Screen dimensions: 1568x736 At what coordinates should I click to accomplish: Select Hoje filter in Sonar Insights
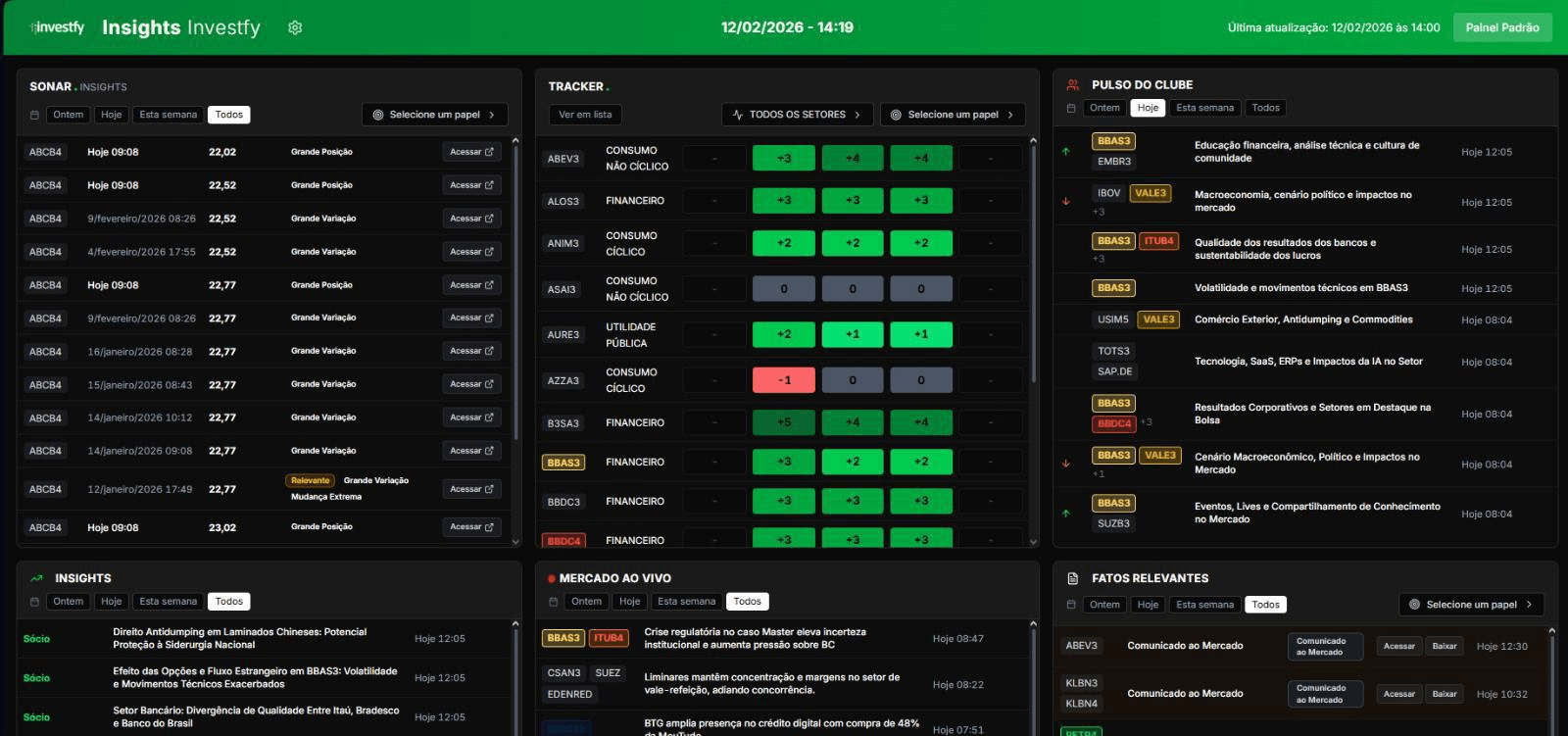coord(112,115)
